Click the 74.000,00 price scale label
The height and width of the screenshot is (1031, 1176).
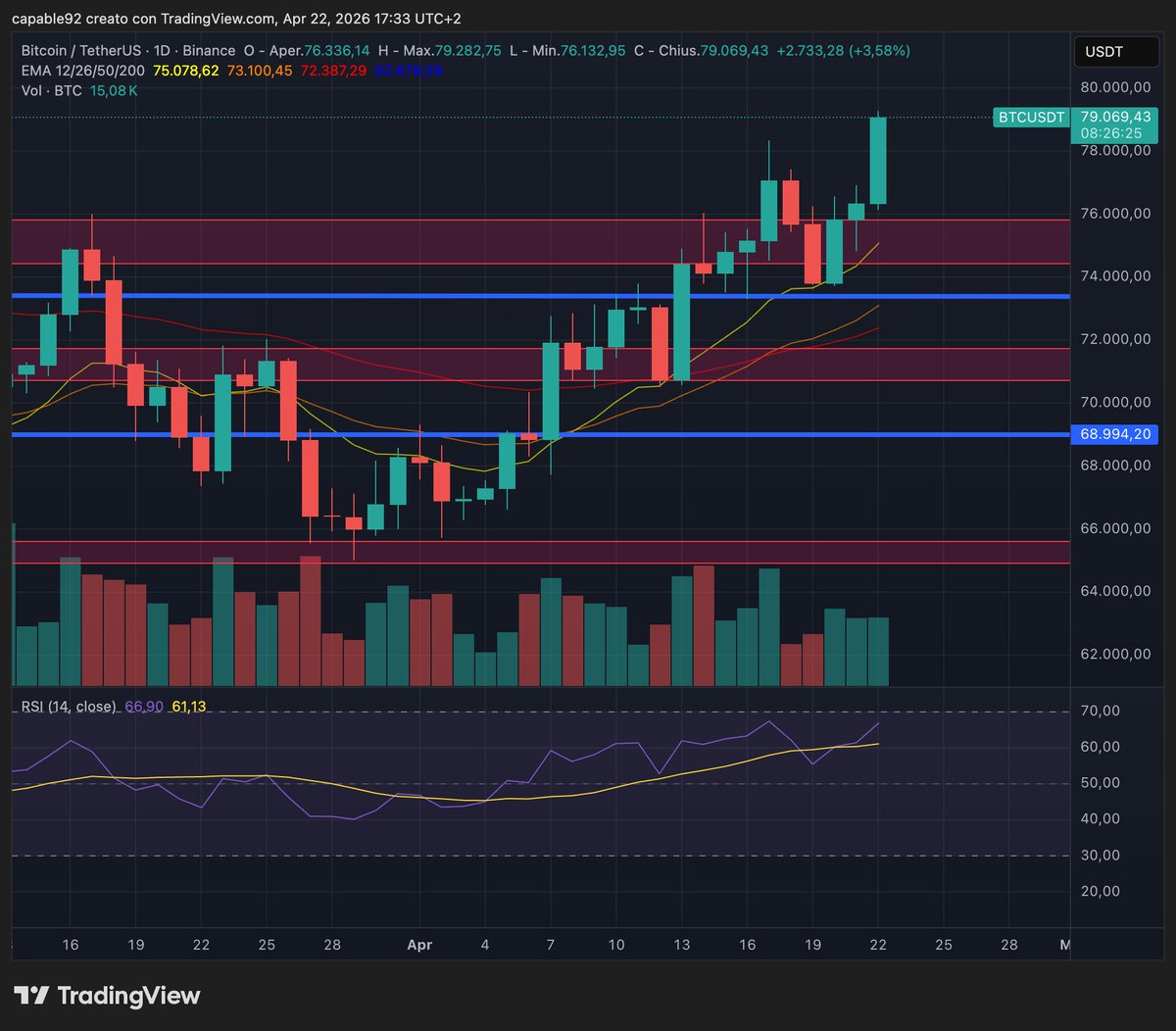pyautogui.click(x=1115, y=276)
